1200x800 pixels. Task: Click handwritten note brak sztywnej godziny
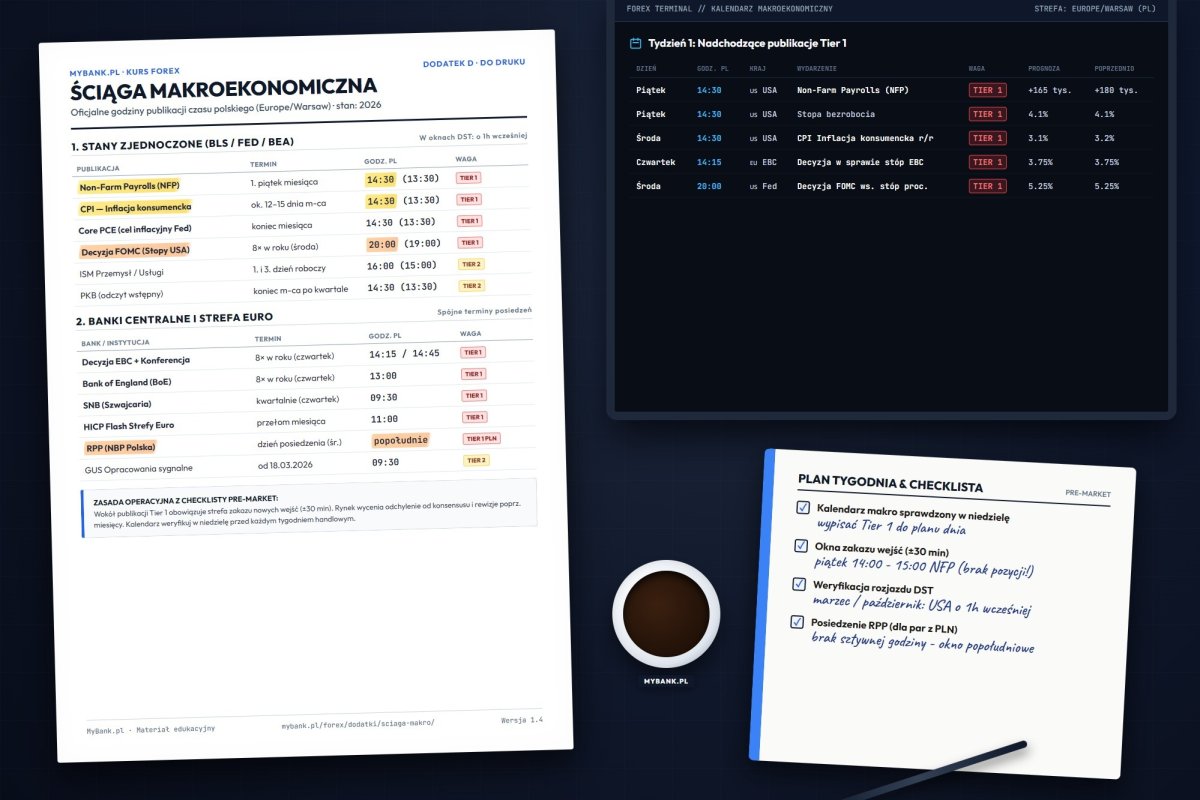922,642
